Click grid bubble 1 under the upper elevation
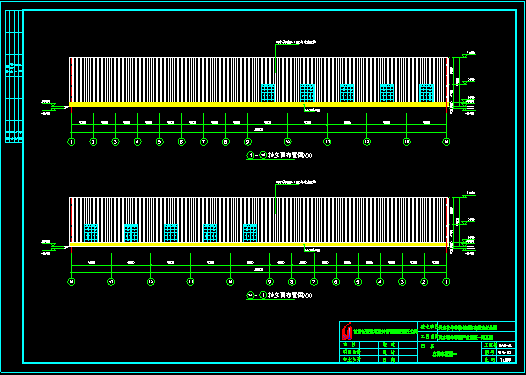Screen dimensions: 526x375 tap(71, 142)
